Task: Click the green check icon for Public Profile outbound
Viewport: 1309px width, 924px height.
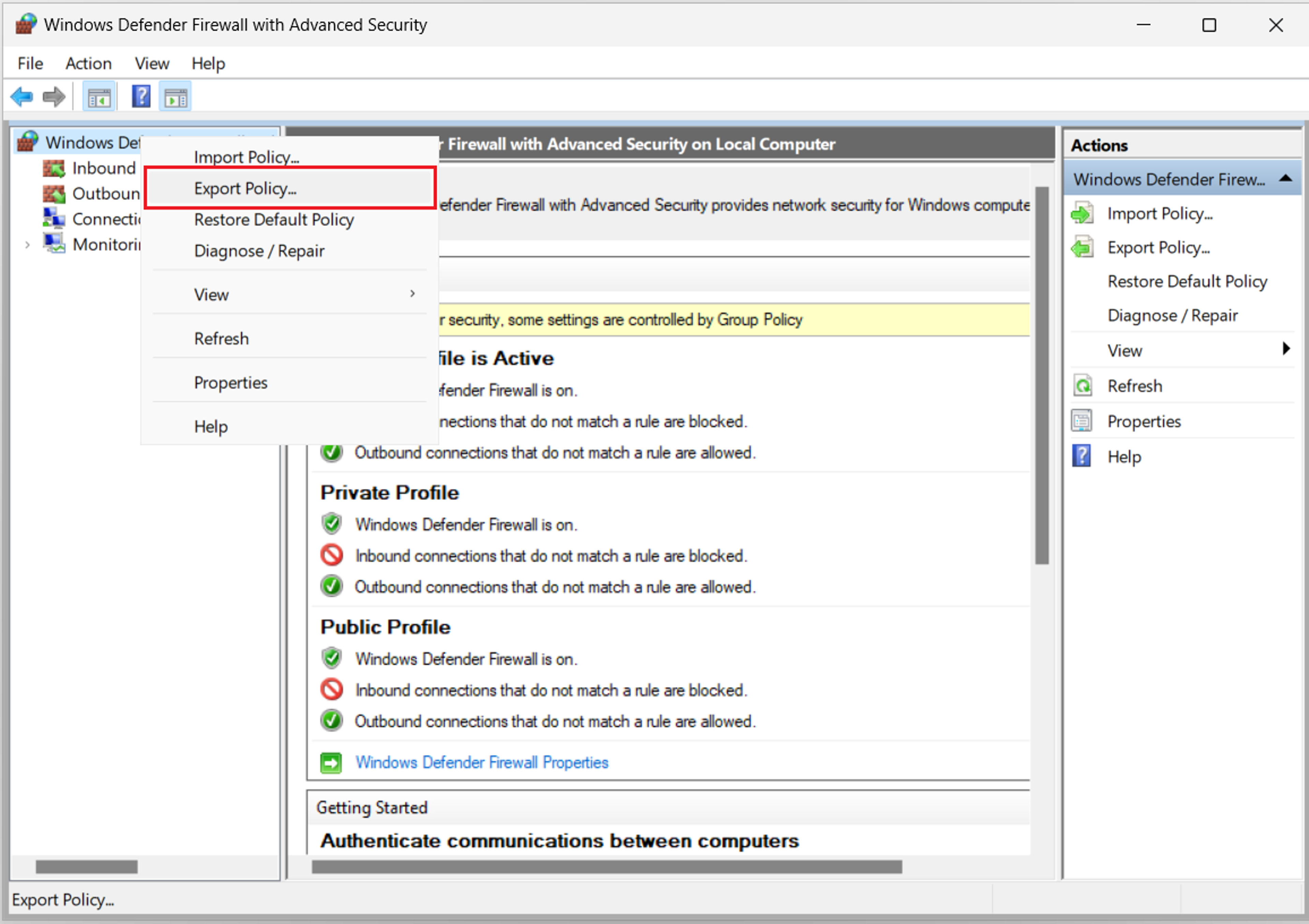Action: pyautogui.click(x=332, y=721)
